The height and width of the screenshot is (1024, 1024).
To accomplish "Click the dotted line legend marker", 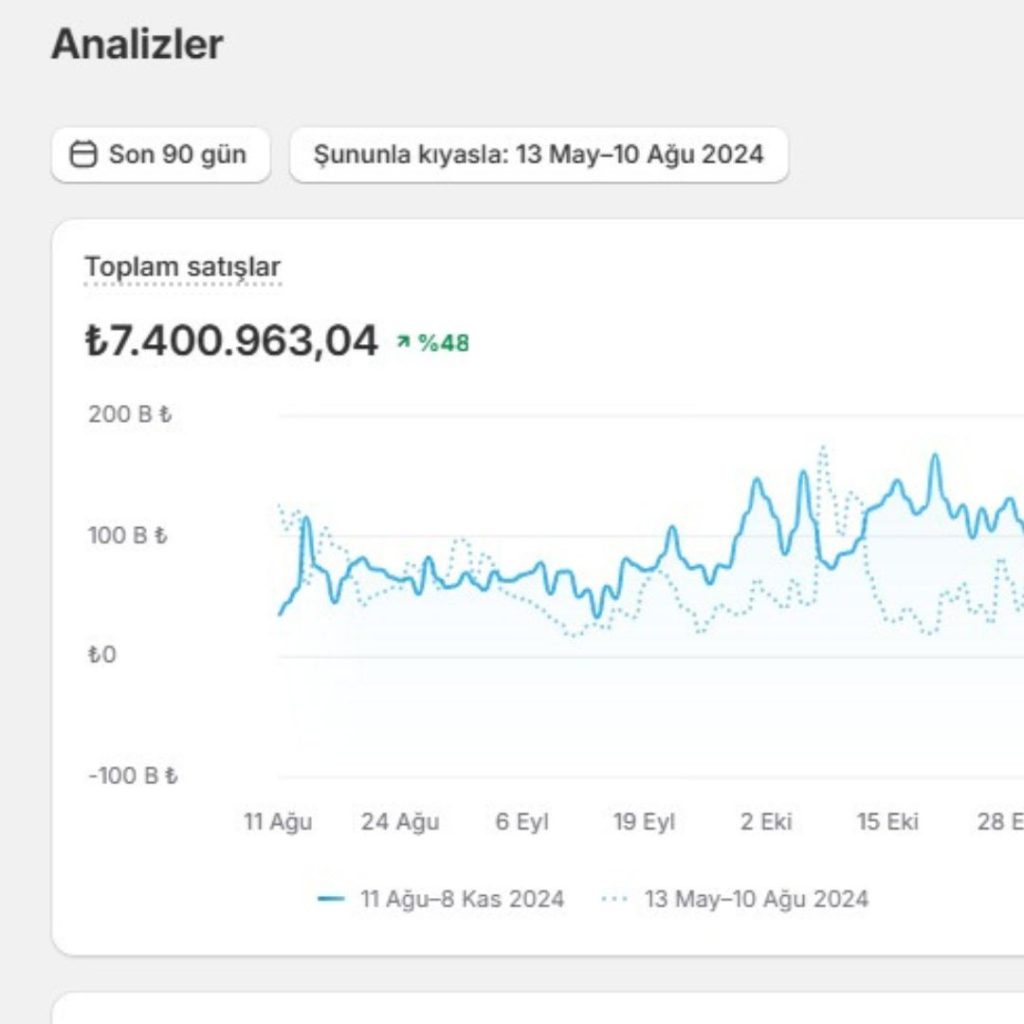I will tap(614, 899).
